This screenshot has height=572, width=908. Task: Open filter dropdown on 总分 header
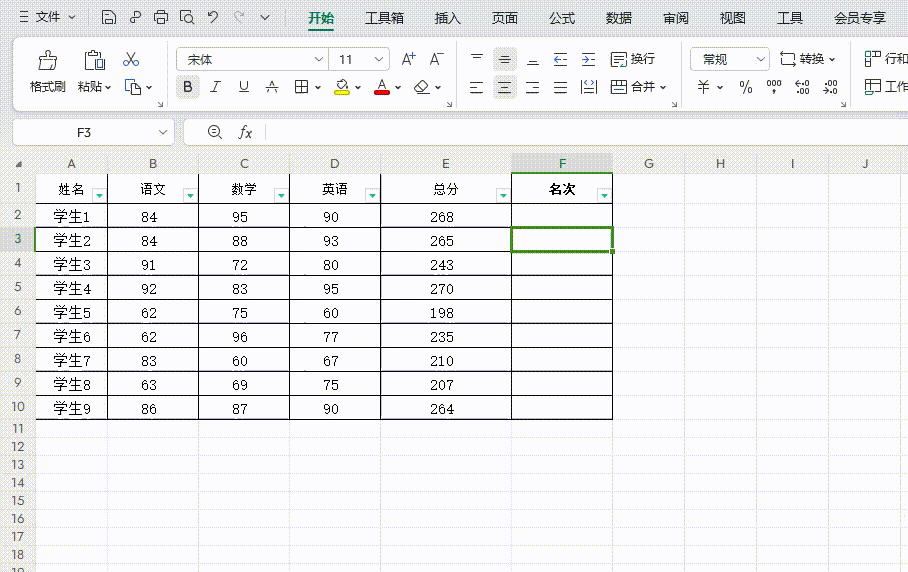503,196
